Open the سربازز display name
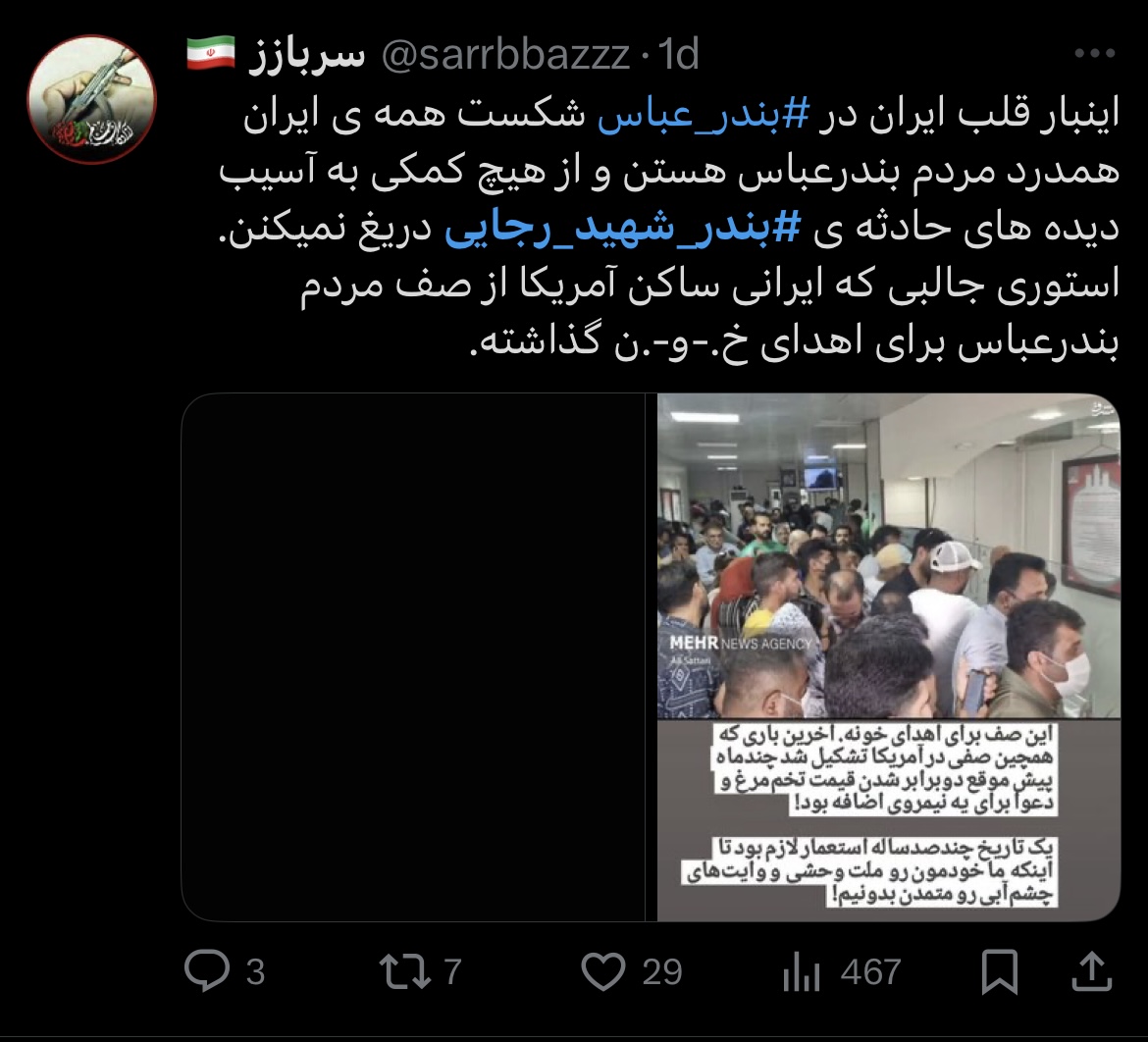The image size is (1148, 1042). (307, 54)
